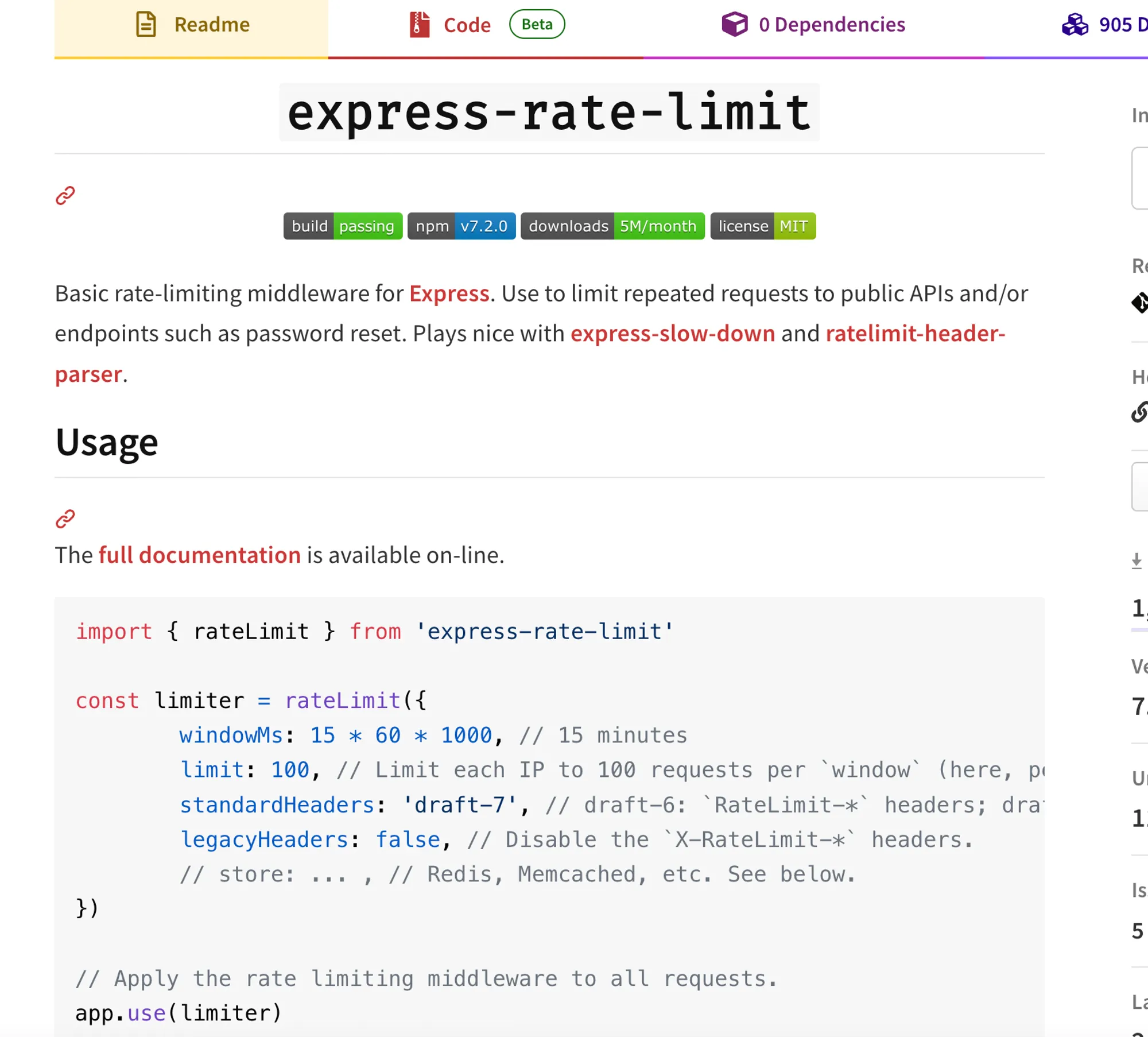Click the npm v7.2.0 badge
This screenshot has width=1148, height=1037.
click(461, 226)
